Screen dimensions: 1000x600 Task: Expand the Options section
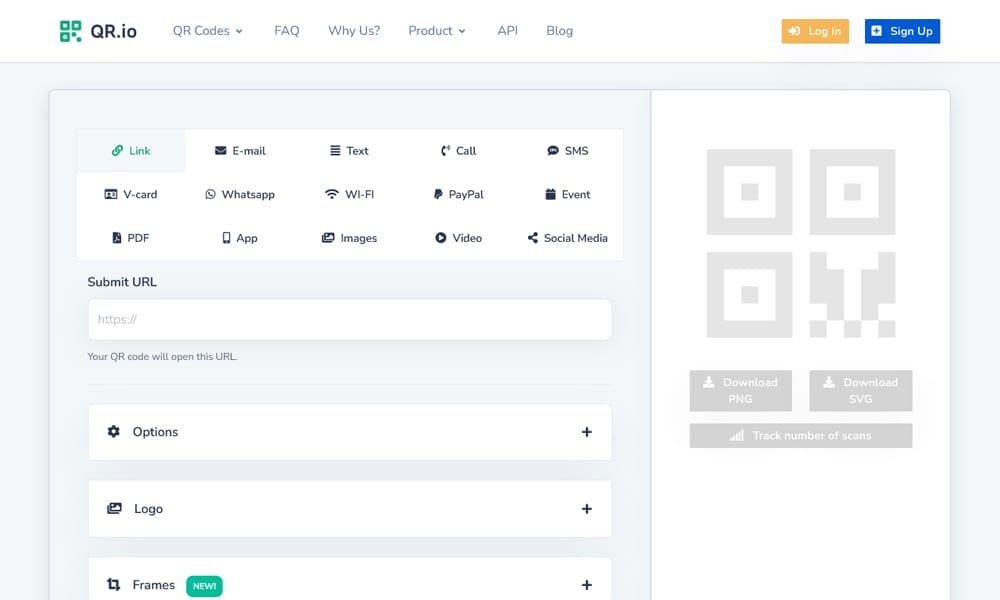[349, 432]
